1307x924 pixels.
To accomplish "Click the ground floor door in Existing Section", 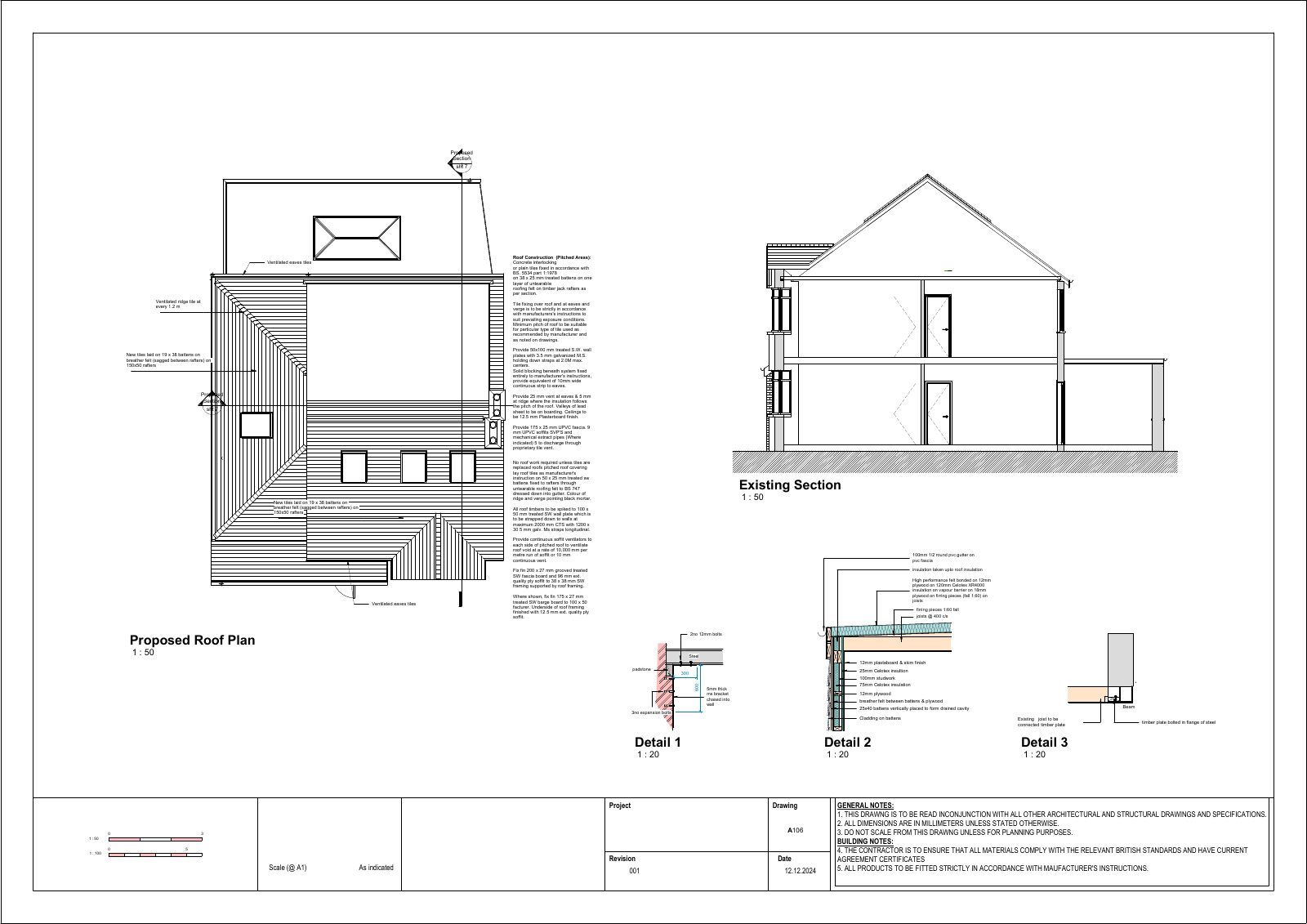I will pos(939,414).
